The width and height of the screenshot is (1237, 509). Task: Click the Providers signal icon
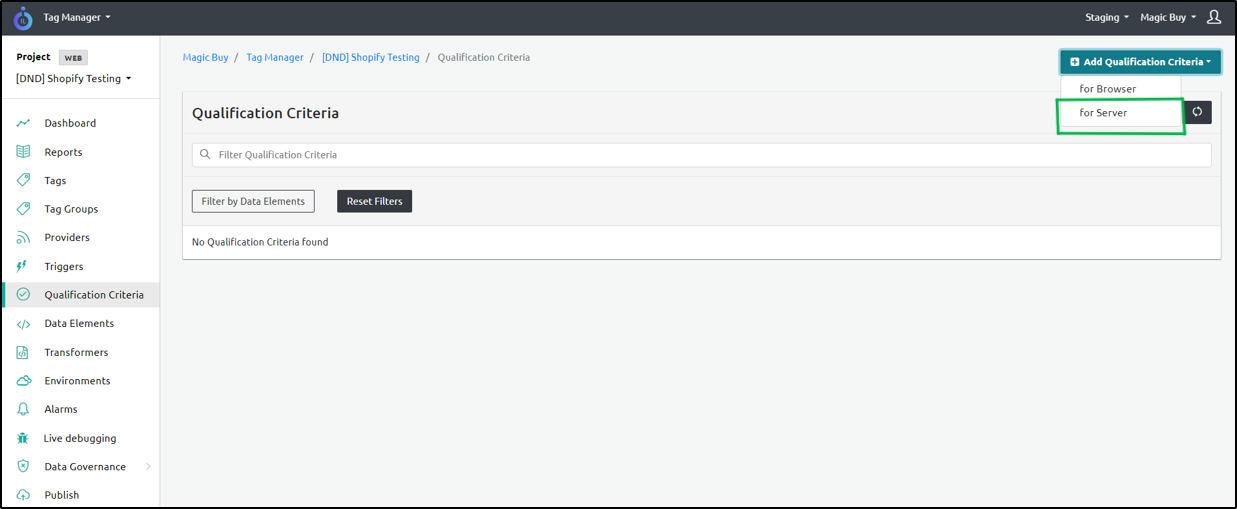23,238
